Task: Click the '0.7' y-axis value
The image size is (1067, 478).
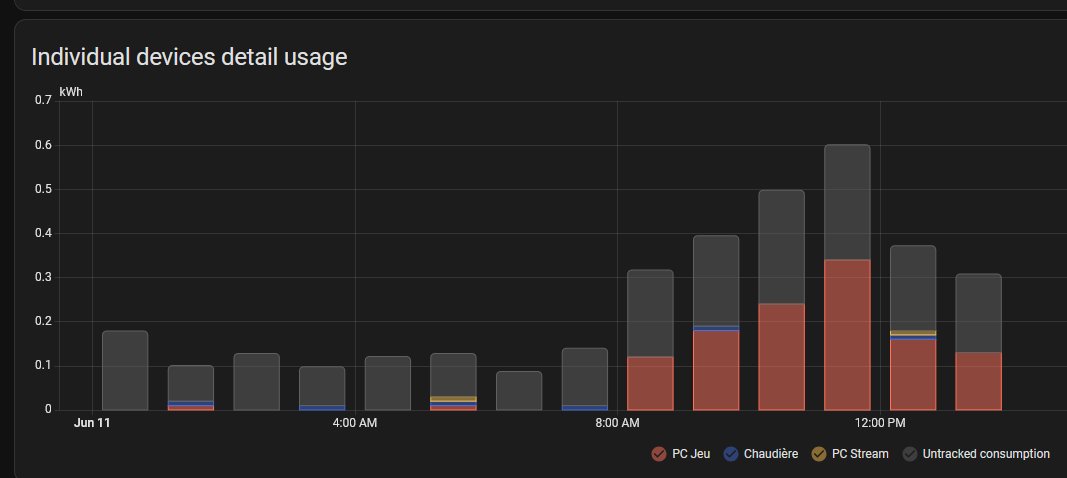Action: [43, 100]
